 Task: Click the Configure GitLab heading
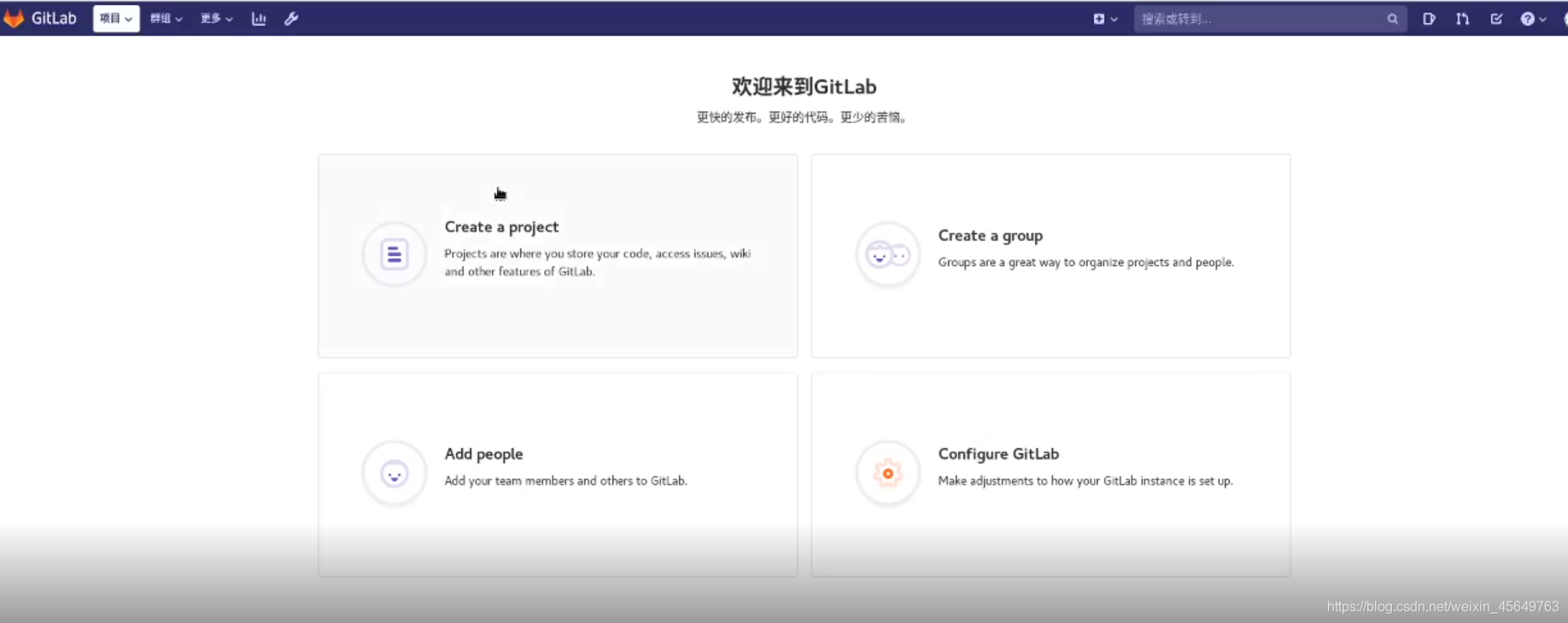pyautogui.click(x=998, y=454)
